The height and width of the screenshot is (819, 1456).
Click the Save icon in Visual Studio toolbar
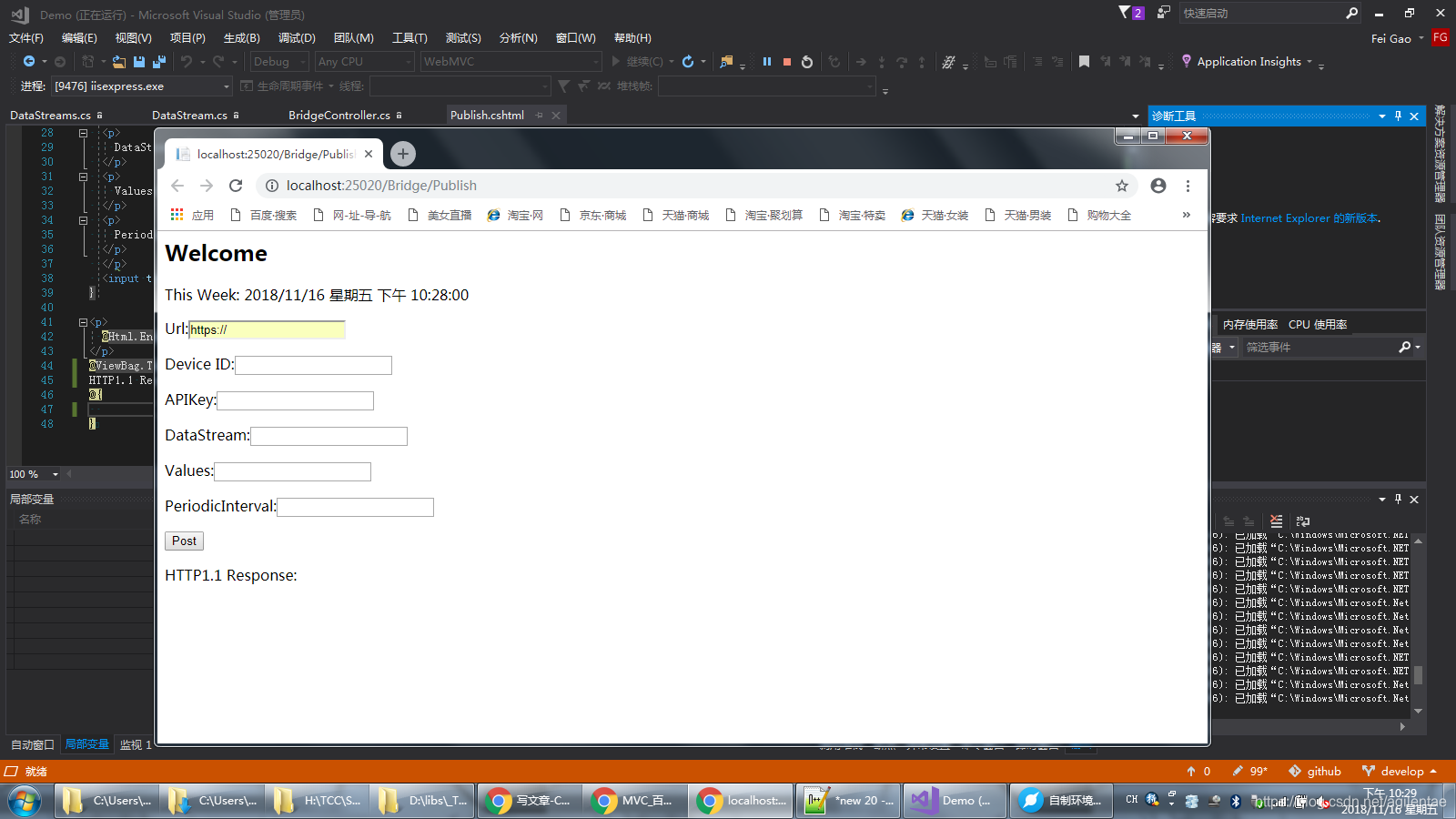pos(139,61)
